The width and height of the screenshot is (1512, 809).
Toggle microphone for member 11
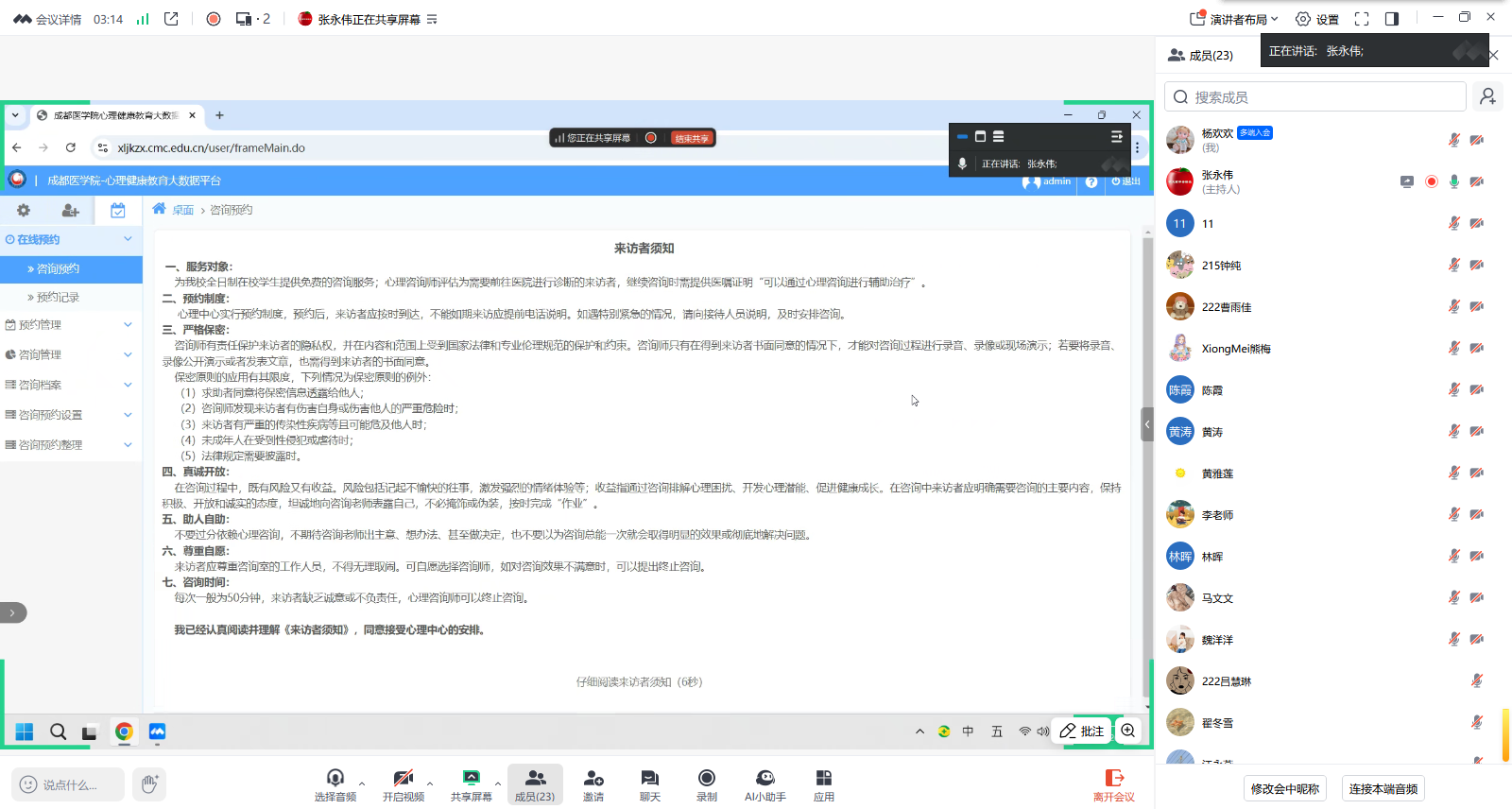pos(1454,223)
